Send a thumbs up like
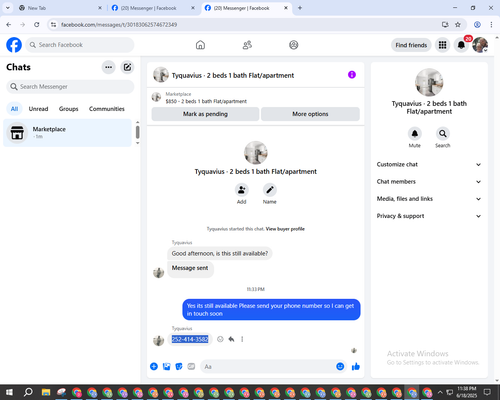 point(356,367)
